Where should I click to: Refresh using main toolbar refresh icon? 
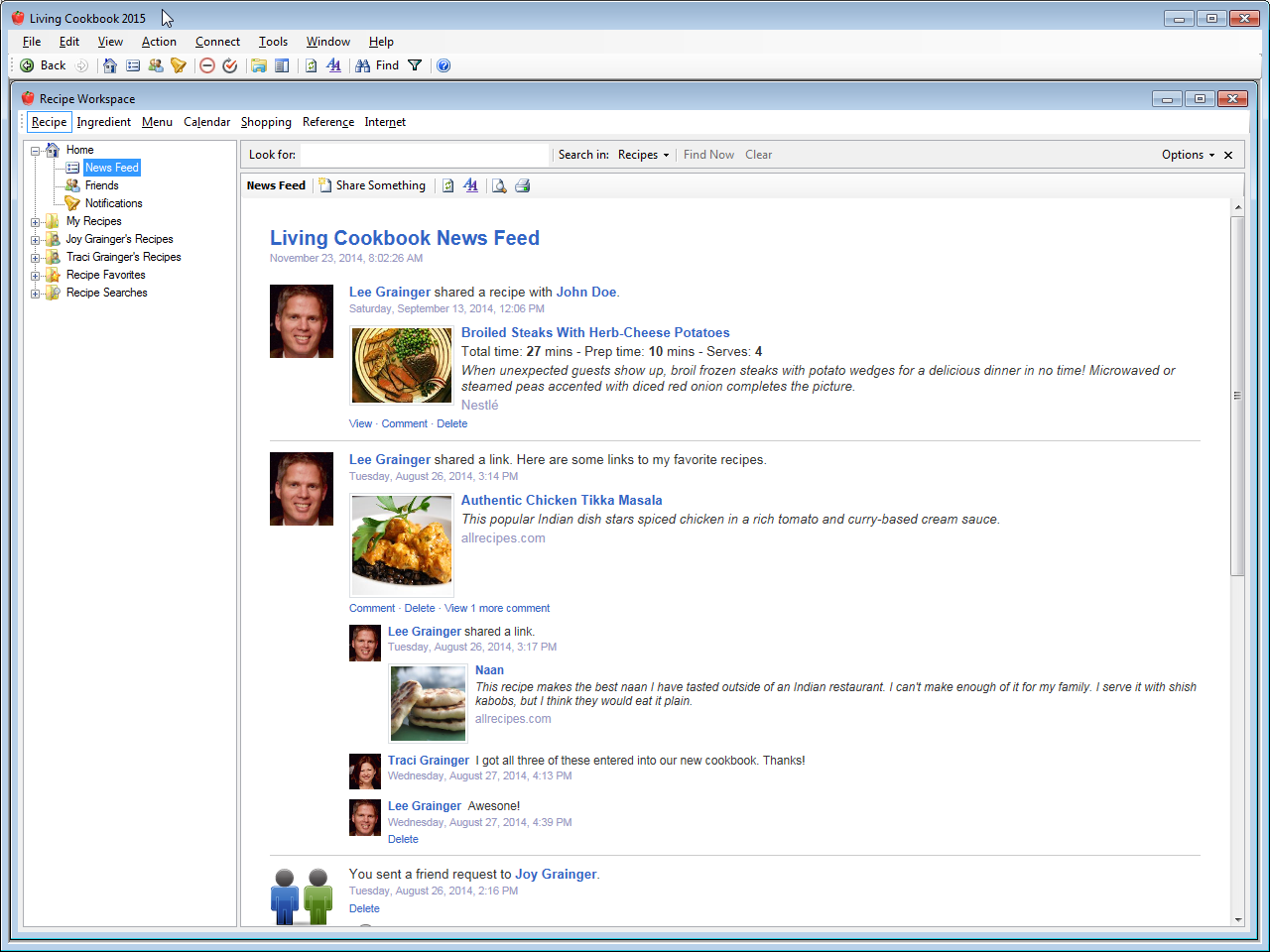pos(312,65)
